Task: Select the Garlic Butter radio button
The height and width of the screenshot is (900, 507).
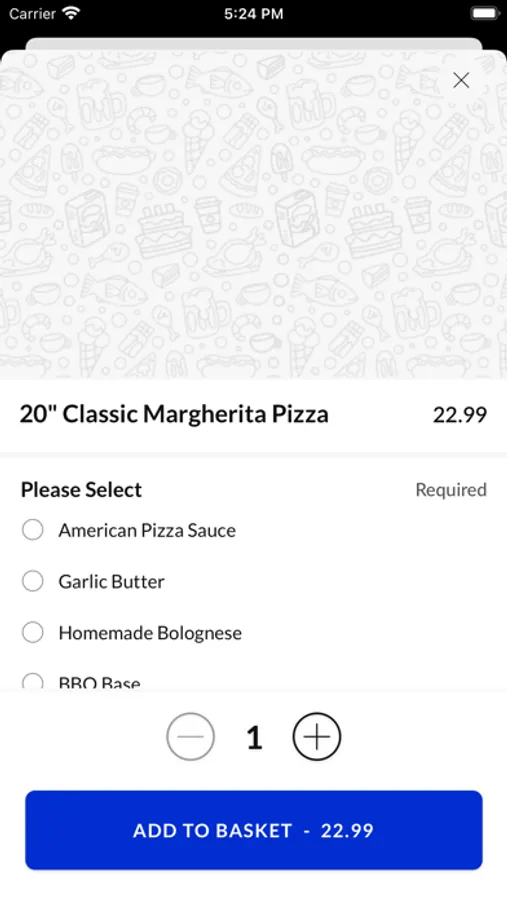Action: click(x=33, y=581)
